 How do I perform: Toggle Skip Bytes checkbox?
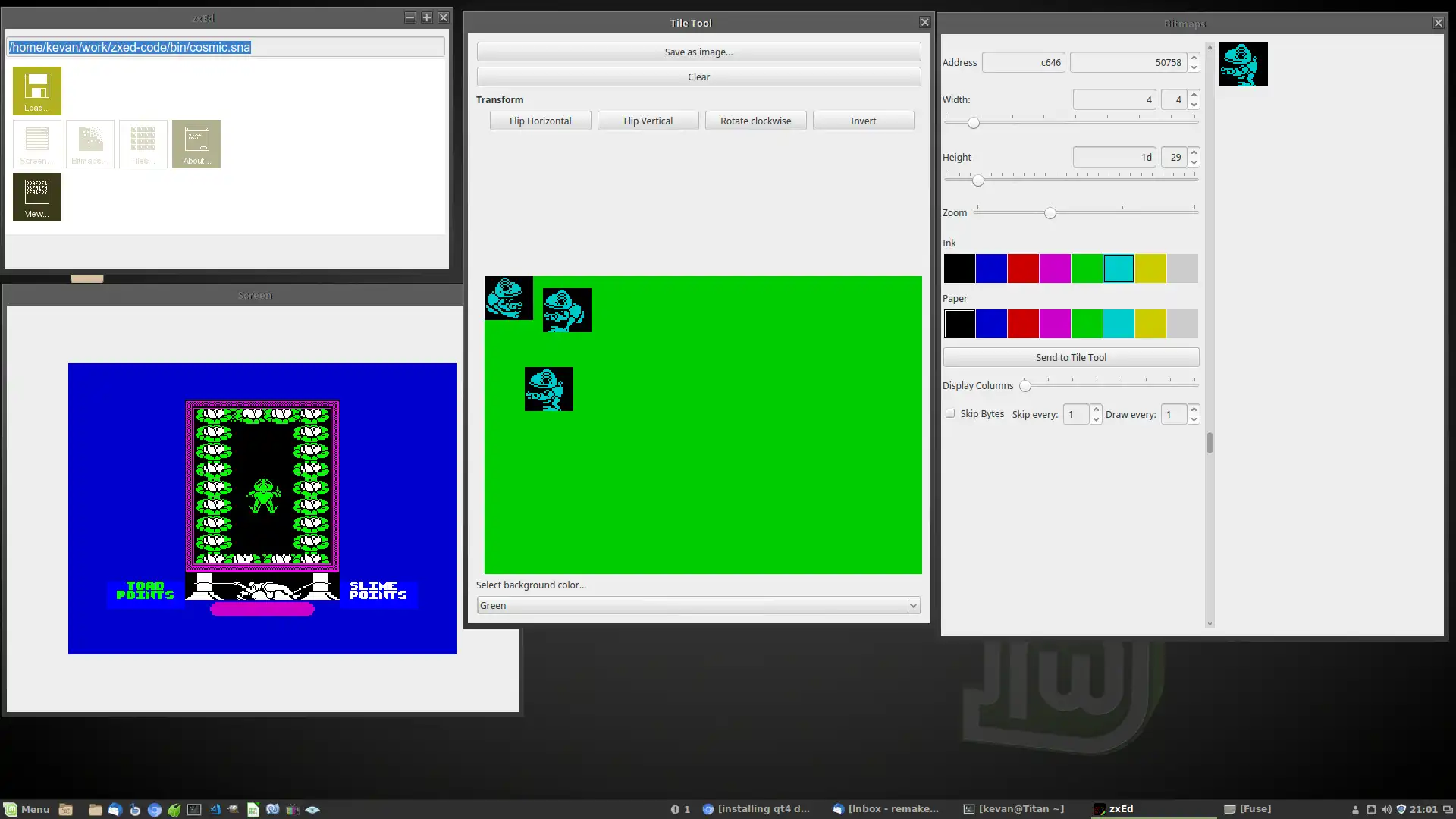[x=949, y=414]
